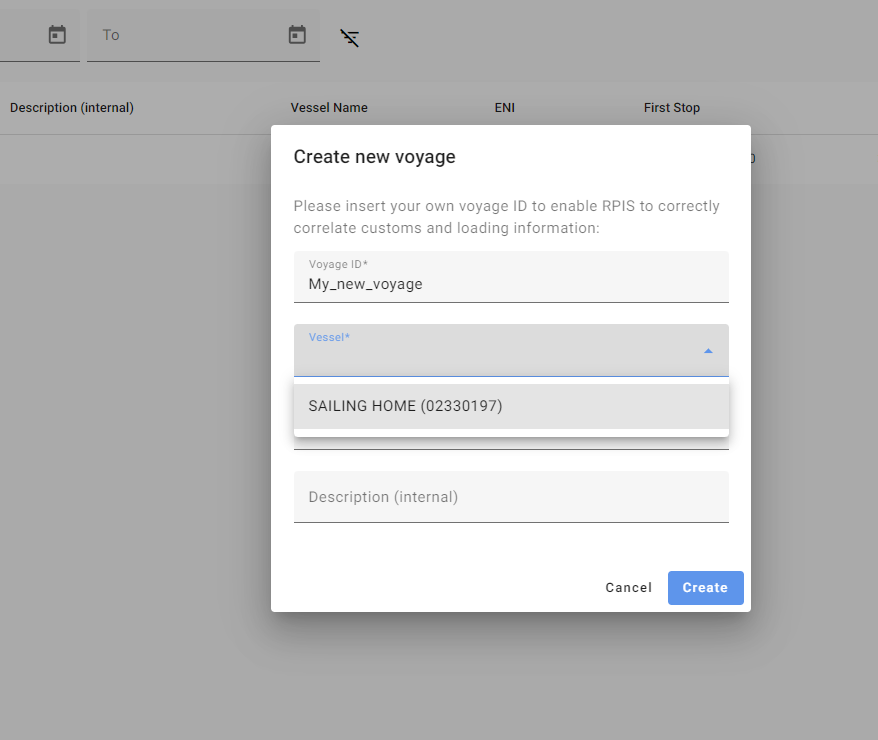Sort by the Description (internal) column header
Image resolution: width=878 pixels, height=740 pixels.
(72, 108)
